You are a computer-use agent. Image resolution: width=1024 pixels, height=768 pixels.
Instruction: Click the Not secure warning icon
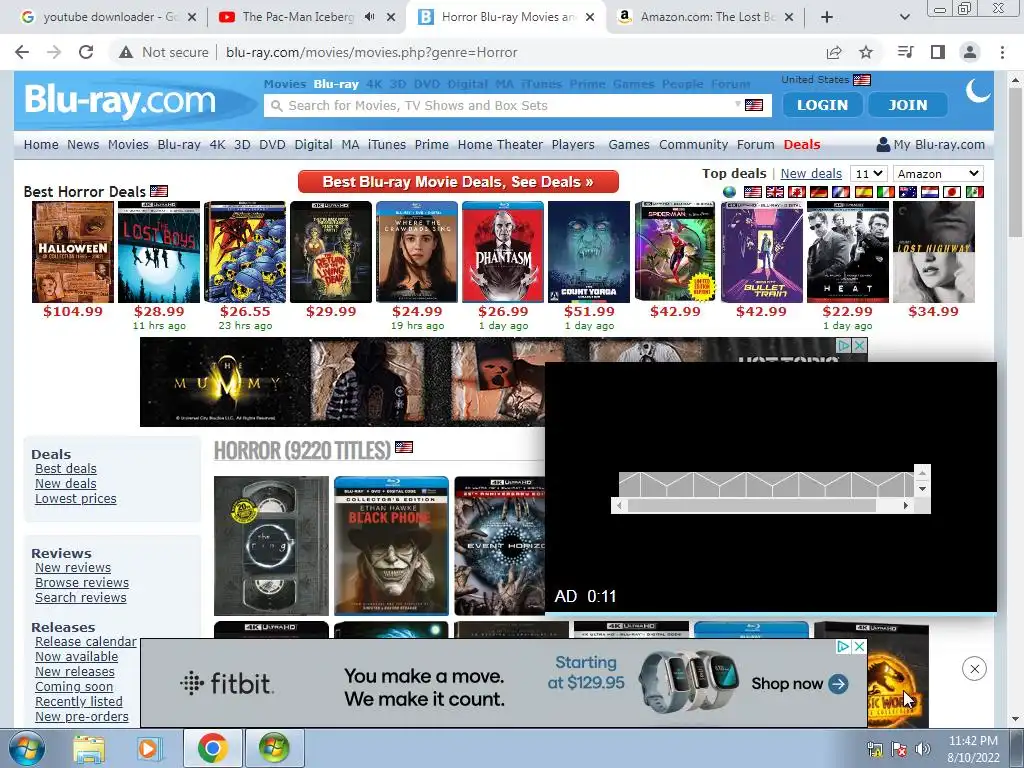[126, 52]
